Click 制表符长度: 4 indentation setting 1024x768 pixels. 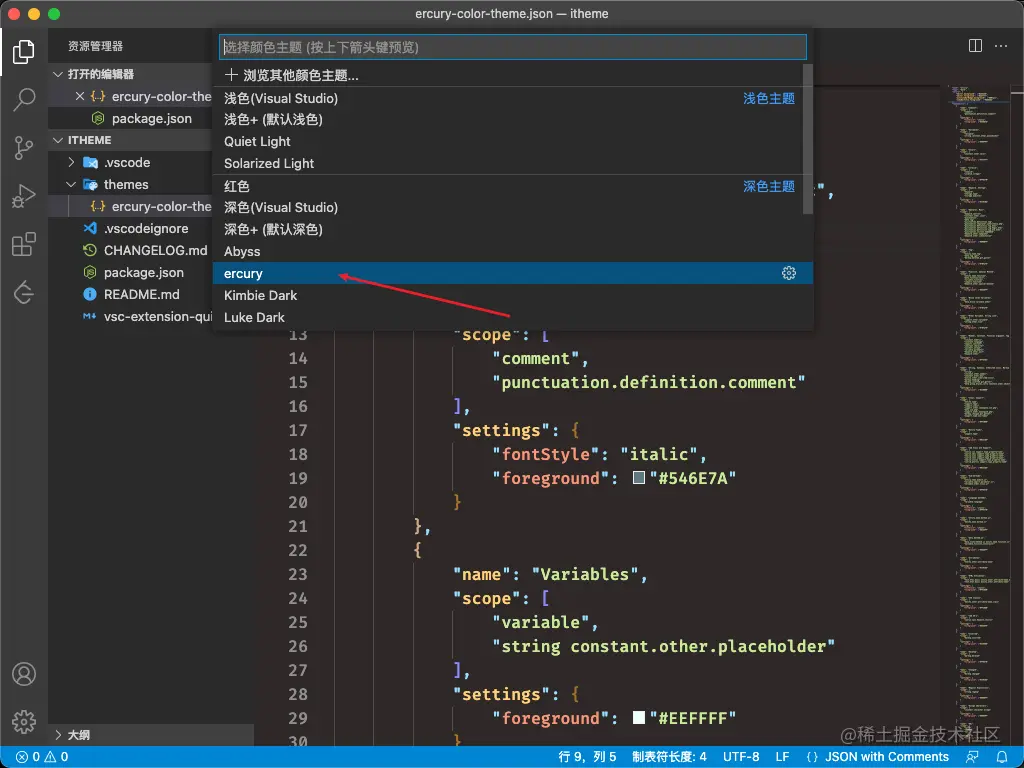coord(669,757)
